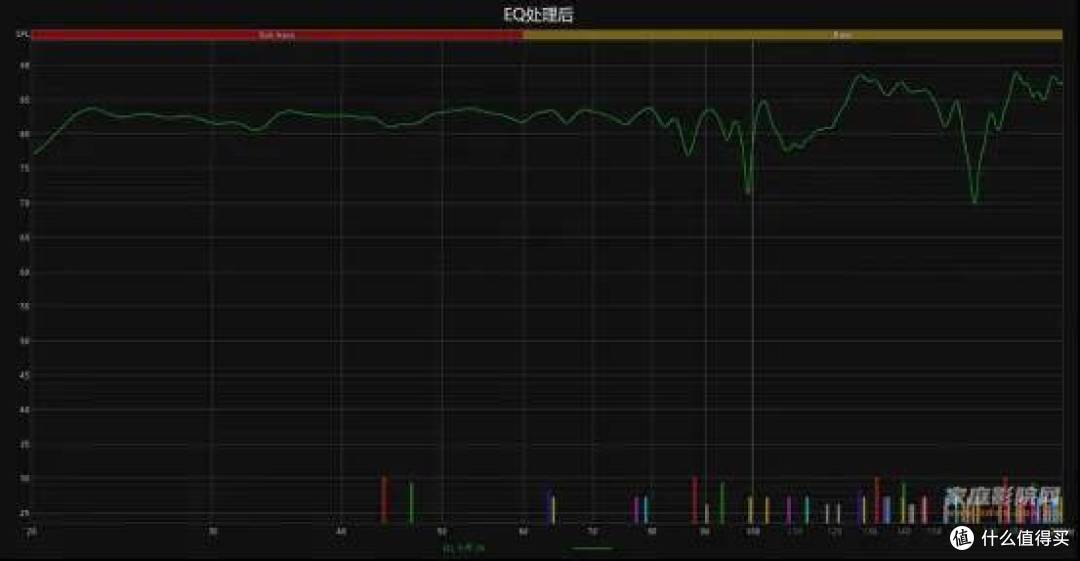Select the red filter marker just below 90 Hz

(x=695, y=499)
